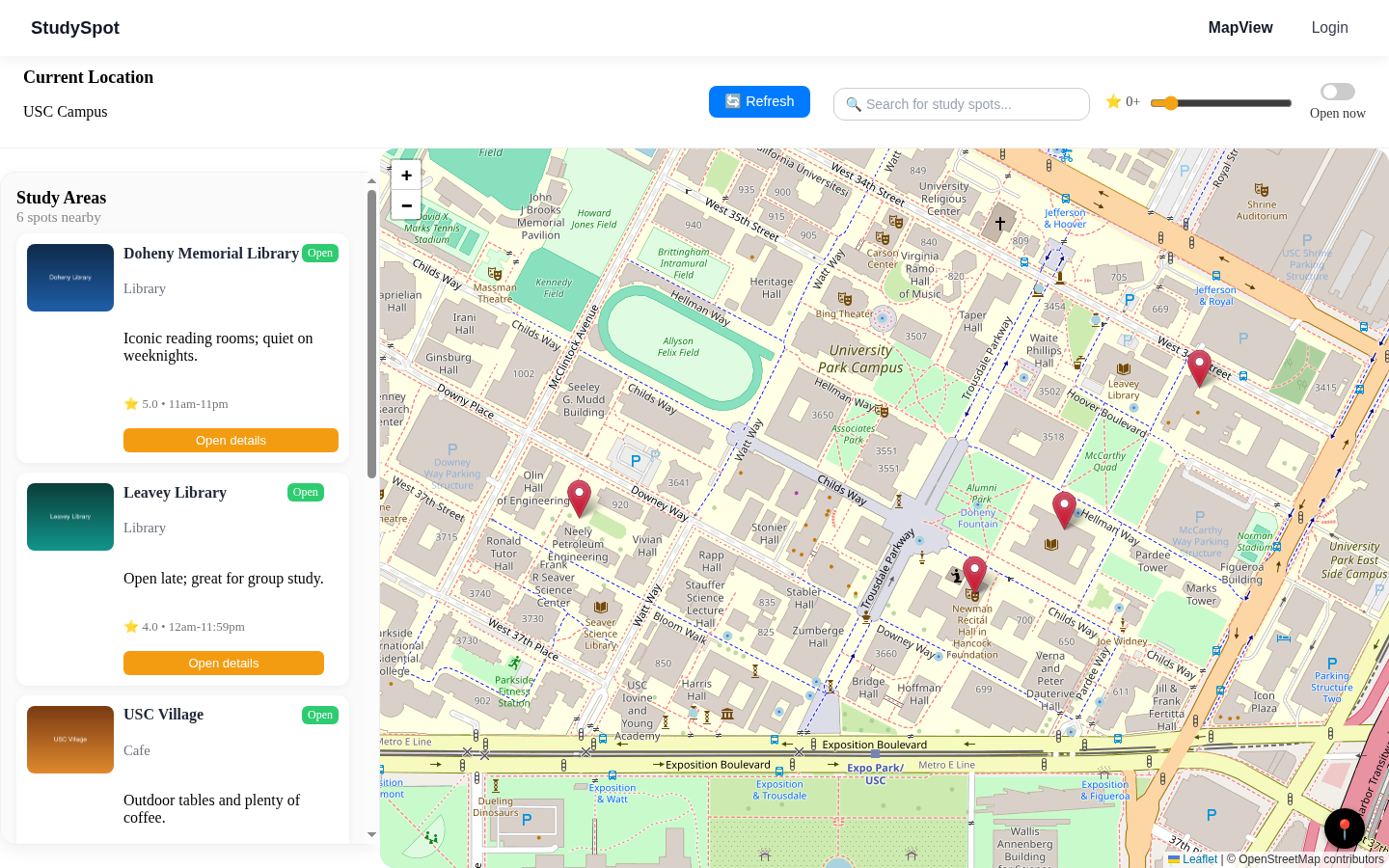Click the Leavey Library book icon on map
Screen dimensions: 1389x868
[1123, 368]
